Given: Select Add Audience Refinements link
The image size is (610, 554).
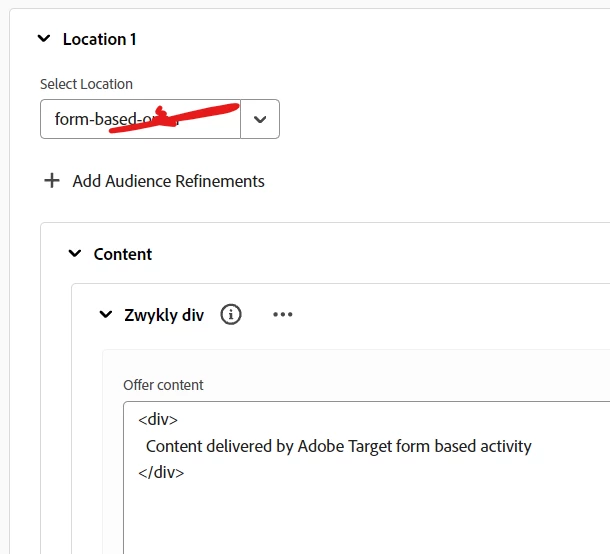Looking at the screenshot, I should coord(168,181).
